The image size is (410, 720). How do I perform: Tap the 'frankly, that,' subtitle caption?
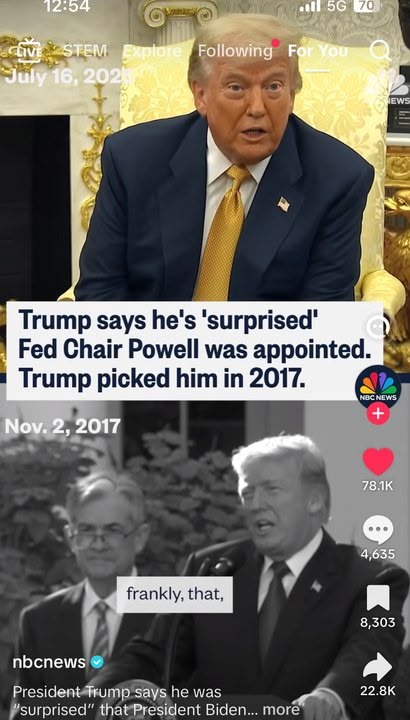pyautogui.click(x=174, y=595)
